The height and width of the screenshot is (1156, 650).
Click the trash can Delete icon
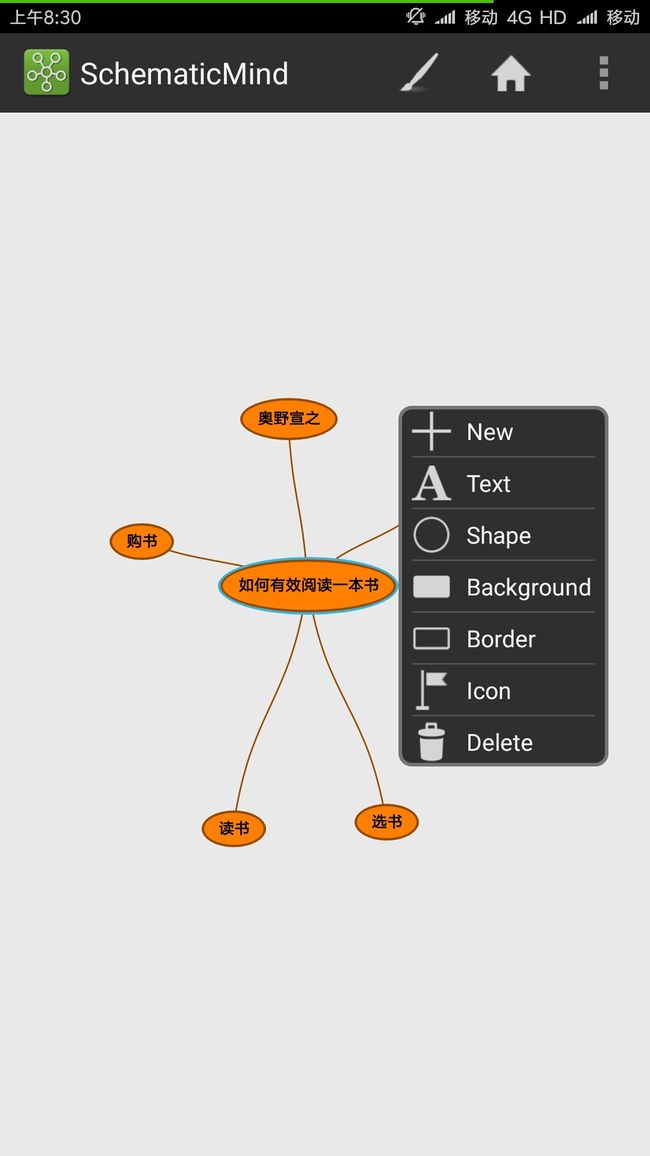point(431,742)
